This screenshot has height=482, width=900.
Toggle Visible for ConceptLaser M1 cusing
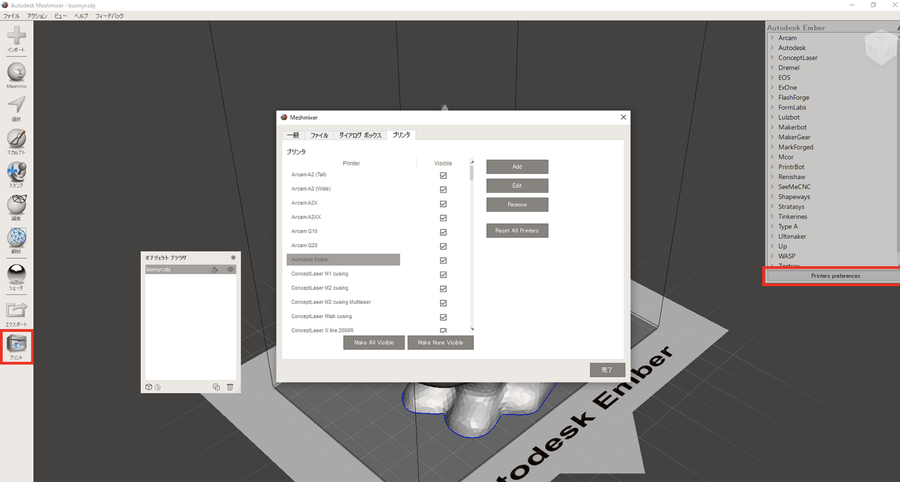pyautogui.click(x=443, y=275)
